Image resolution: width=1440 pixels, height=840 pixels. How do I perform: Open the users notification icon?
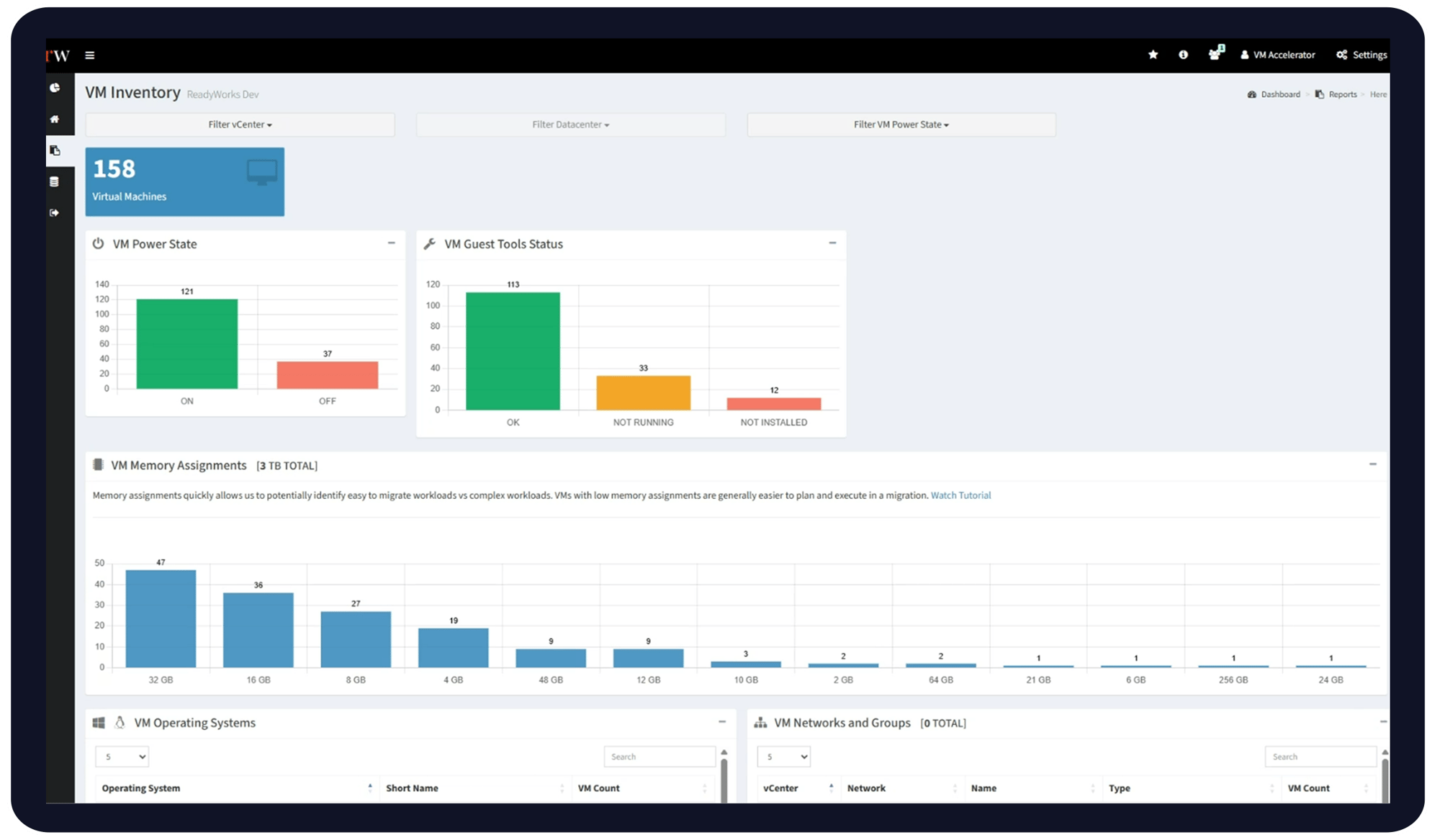tap(1215, 55)
